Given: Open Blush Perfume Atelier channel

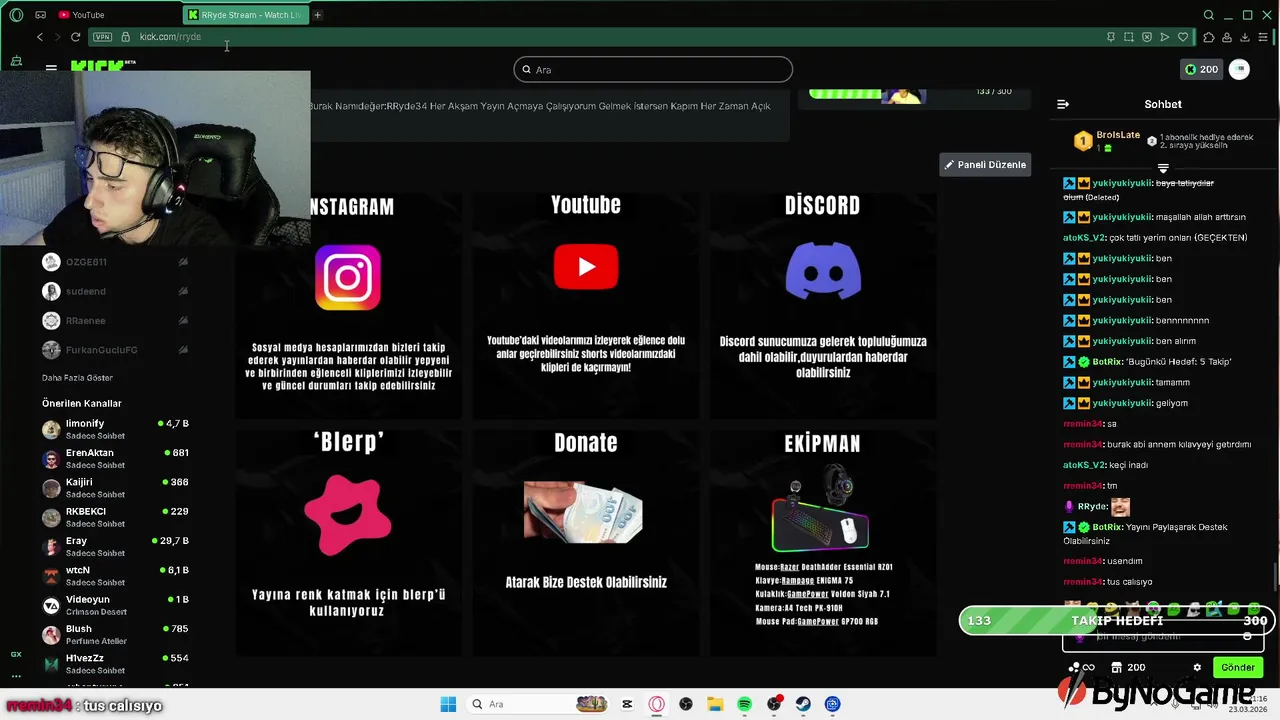Looking at the screenshot, I should pyautogui.click(x=115, y=634).
